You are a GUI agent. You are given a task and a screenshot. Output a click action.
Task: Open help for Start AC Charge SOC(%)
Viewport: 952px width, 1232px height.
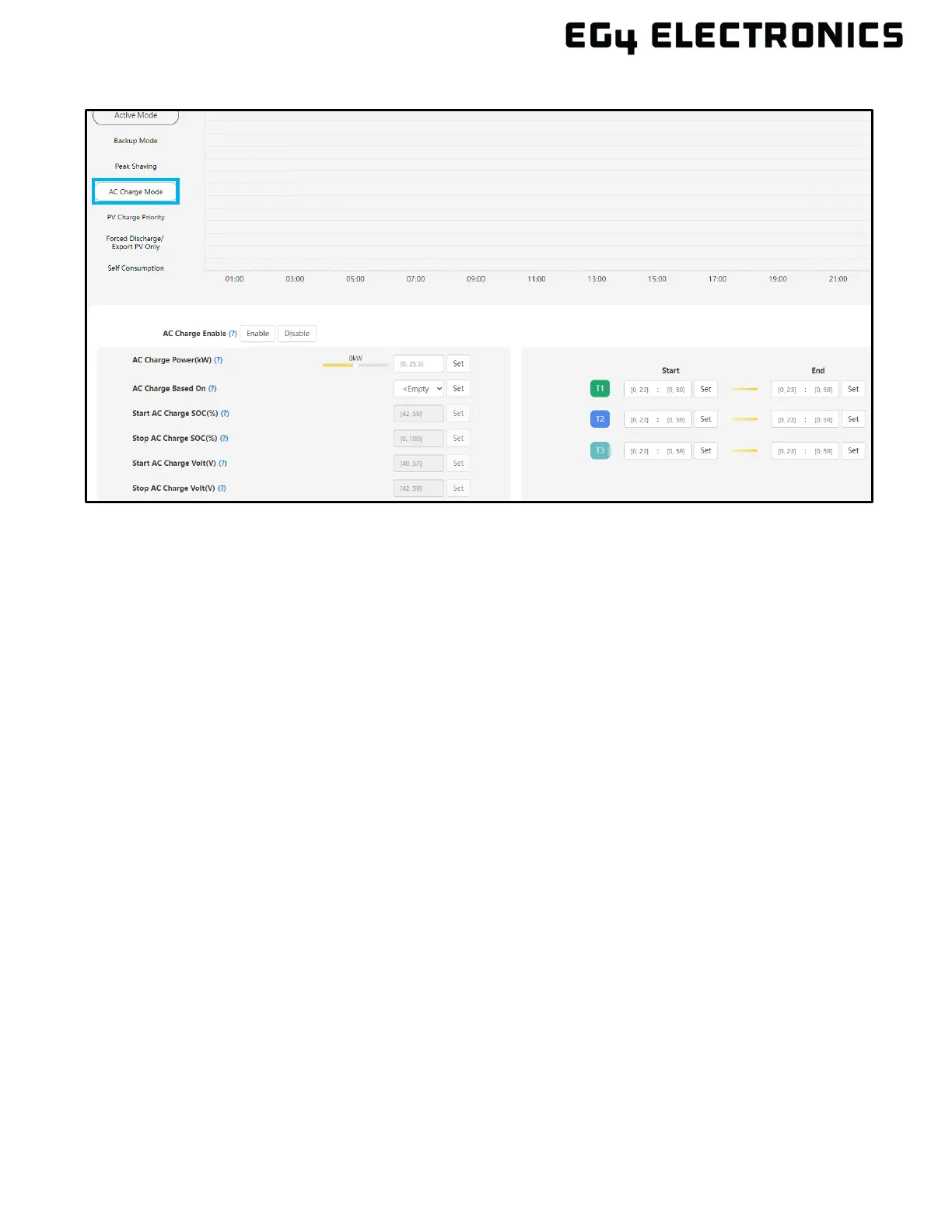click(x=225, y=414)
